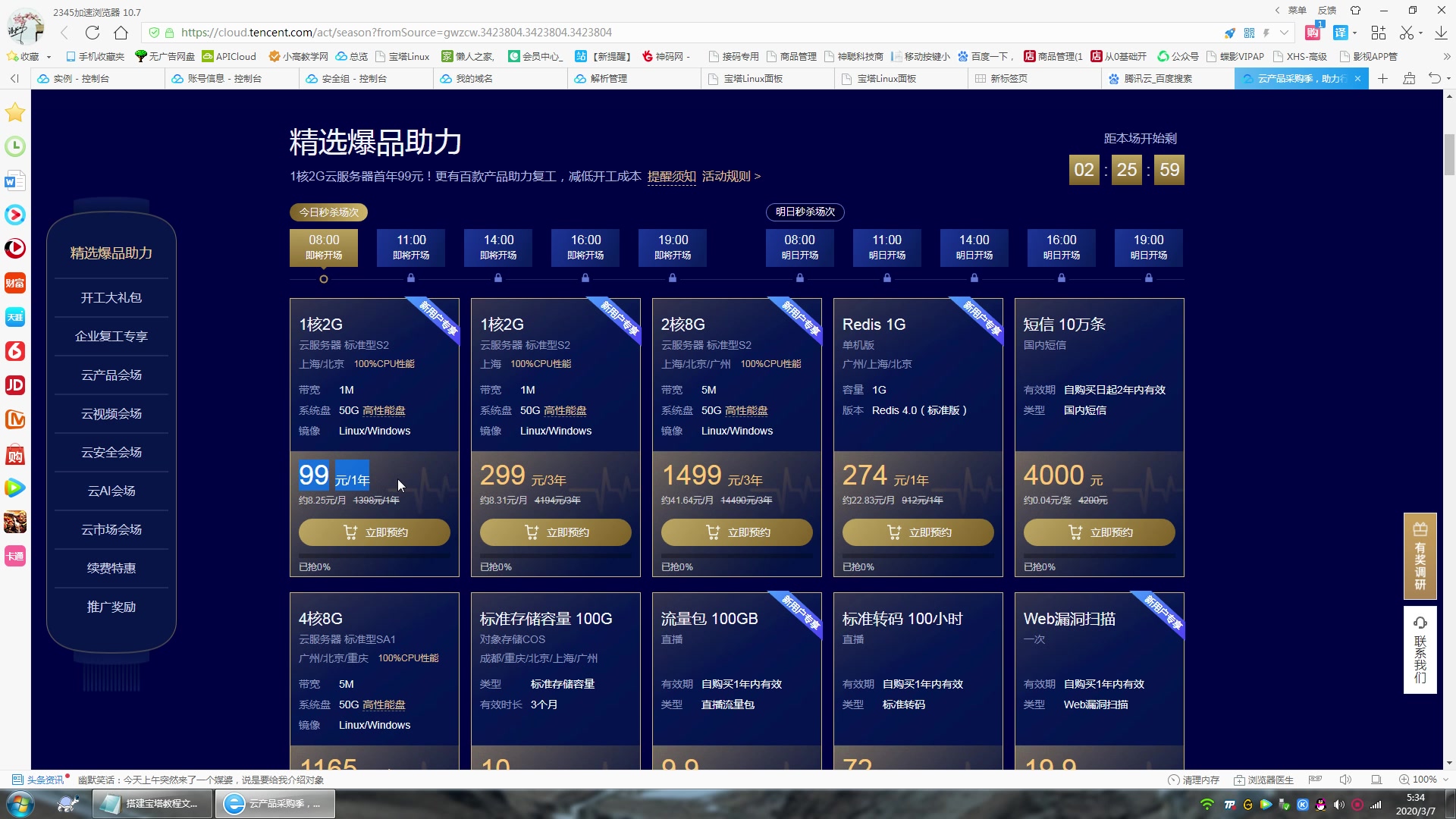Image resolution: width=1456 pixels, height=819 pixels.
Task: Click 立即预约 on the Redis 1G card
Action: tap(918, 532)
